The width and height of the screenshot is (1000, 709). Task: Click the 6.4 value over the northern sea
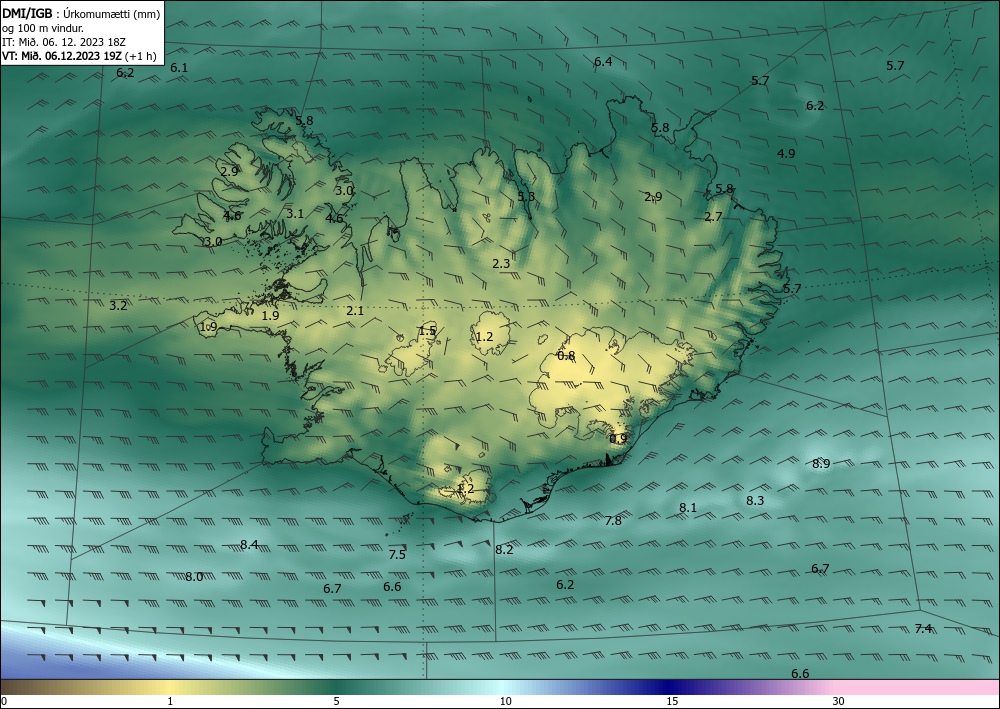(x=603, y=62)
